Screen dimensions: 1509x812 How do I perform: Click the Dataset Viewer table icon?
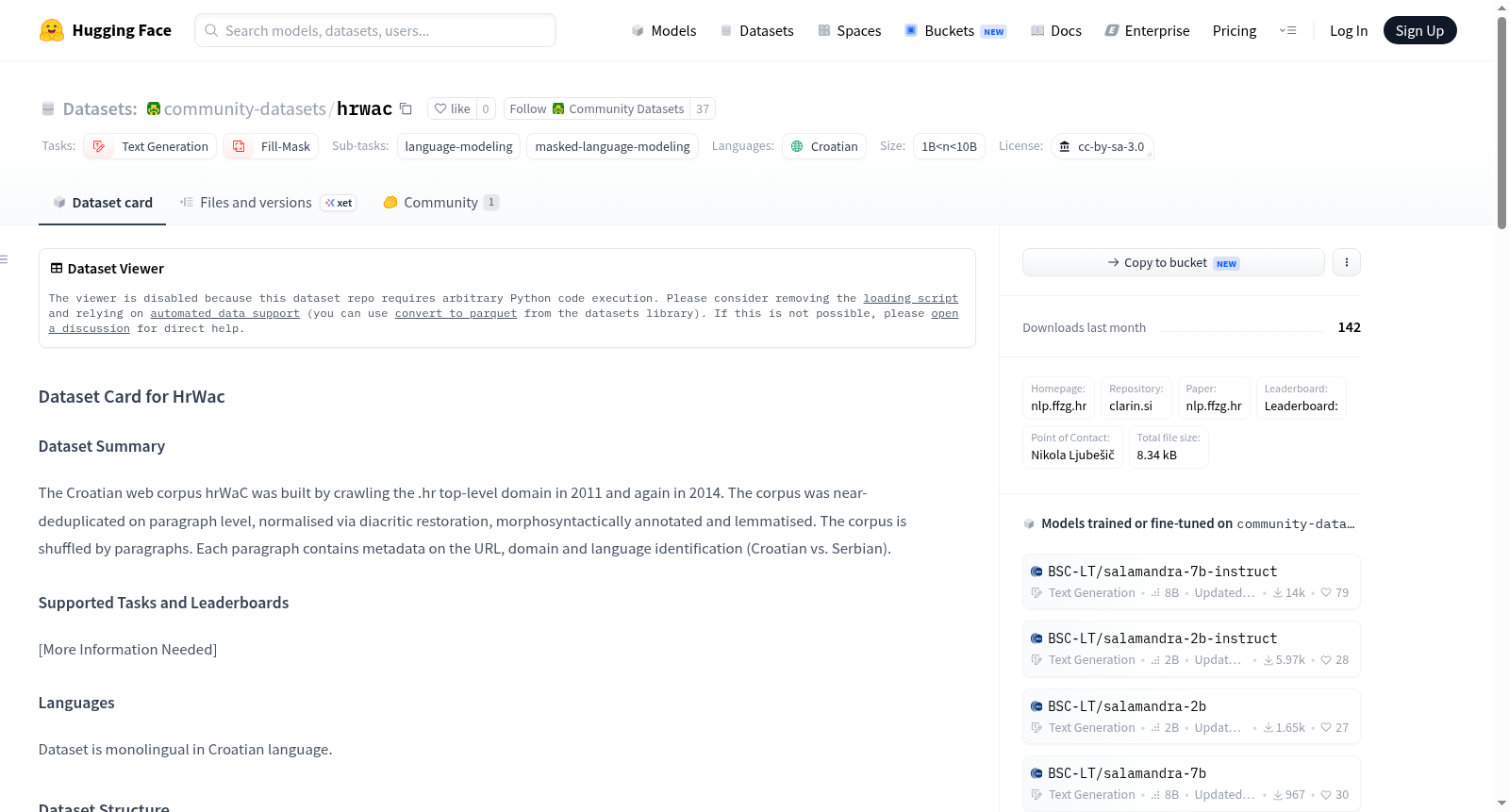(57, 268)
